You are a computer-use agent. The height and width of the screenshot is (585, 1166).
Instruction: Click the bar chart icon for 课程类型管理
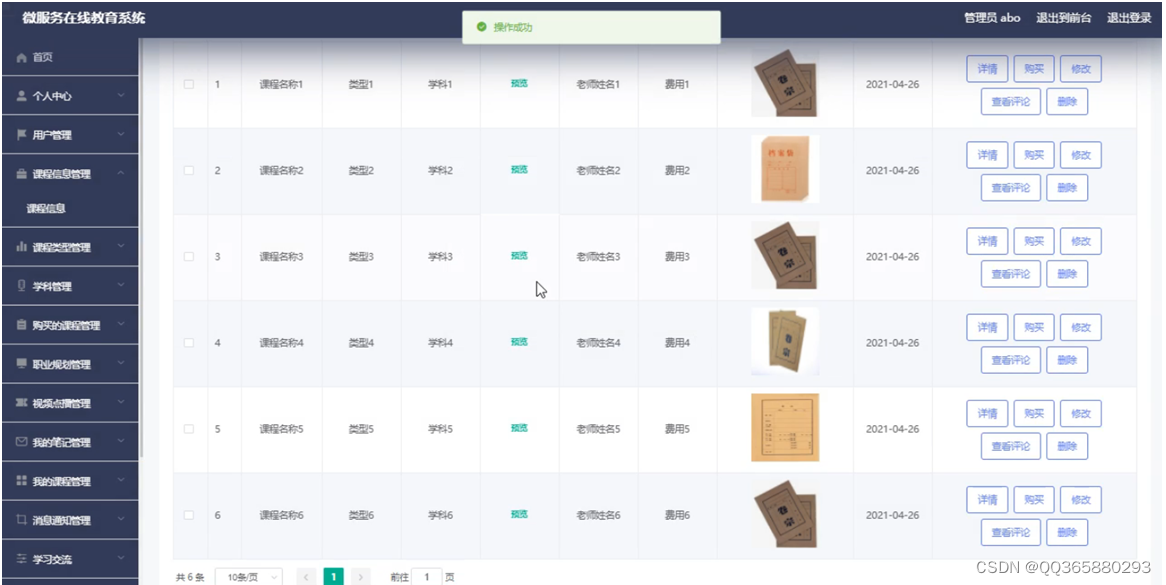click(x=20, y=248)
